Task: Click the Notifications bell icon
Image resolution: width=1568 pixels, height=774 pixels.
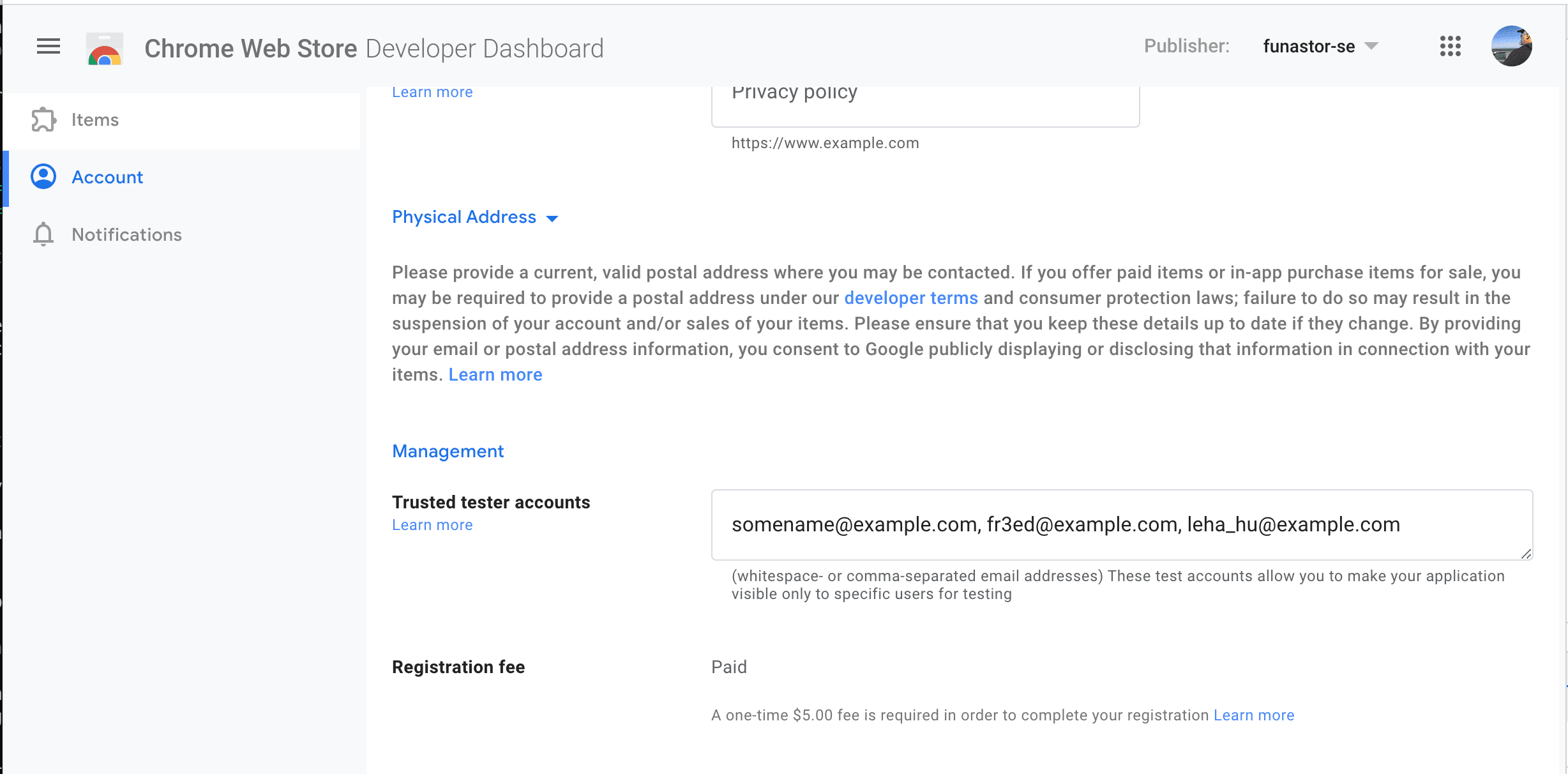Action: 43,234
